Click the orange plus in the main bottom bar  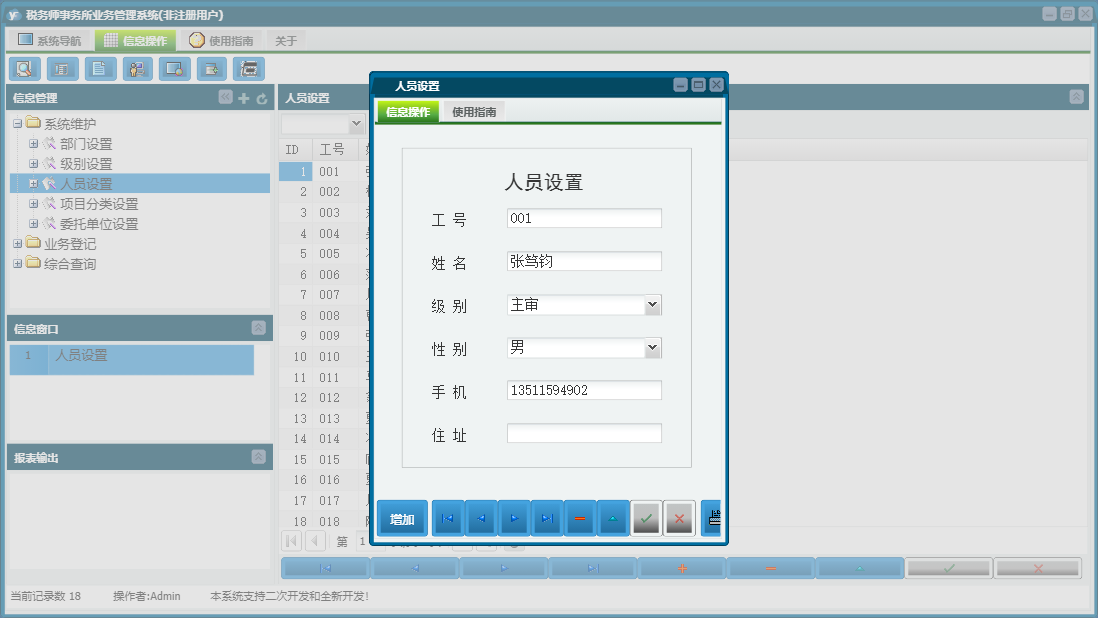(x=682, y=568)
